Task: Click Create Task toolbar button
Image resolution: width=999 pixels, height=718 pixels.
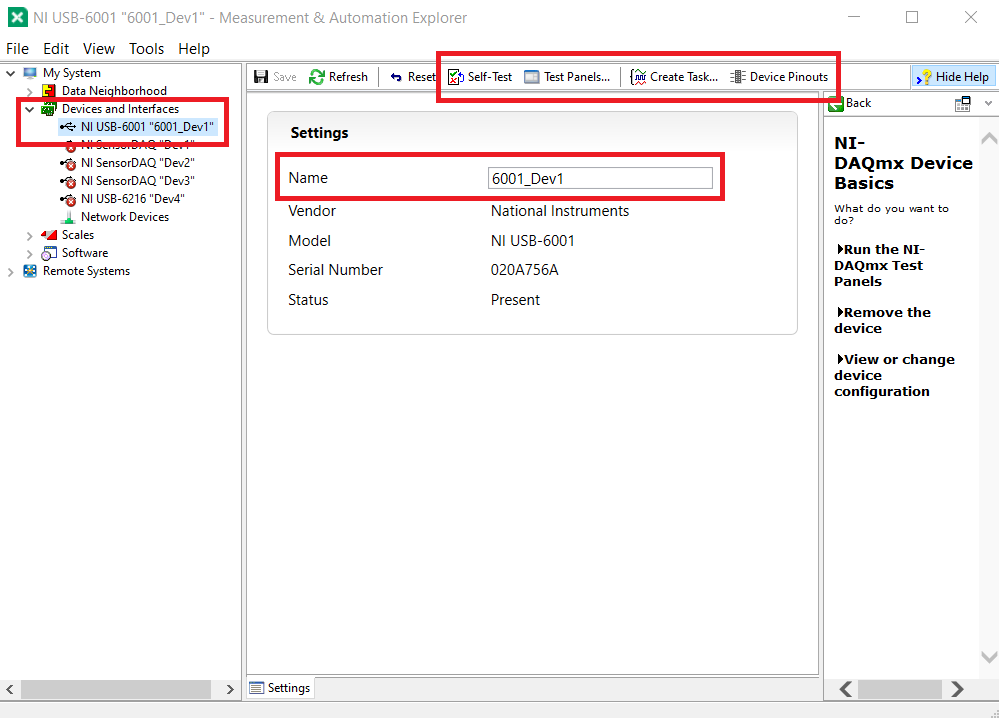Action: click(x=674, y=77)
